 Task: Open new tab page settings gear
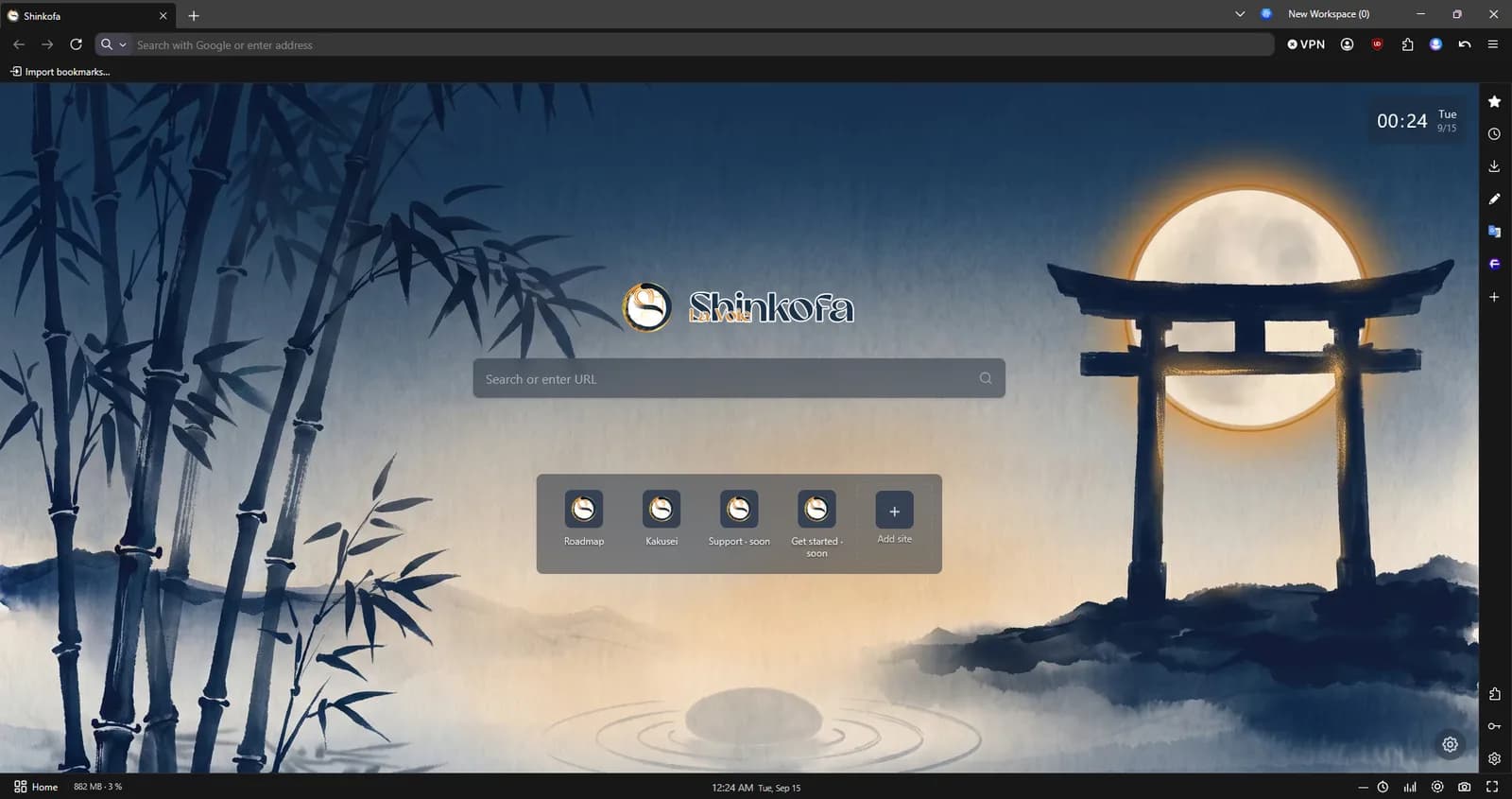point(1450,744)
